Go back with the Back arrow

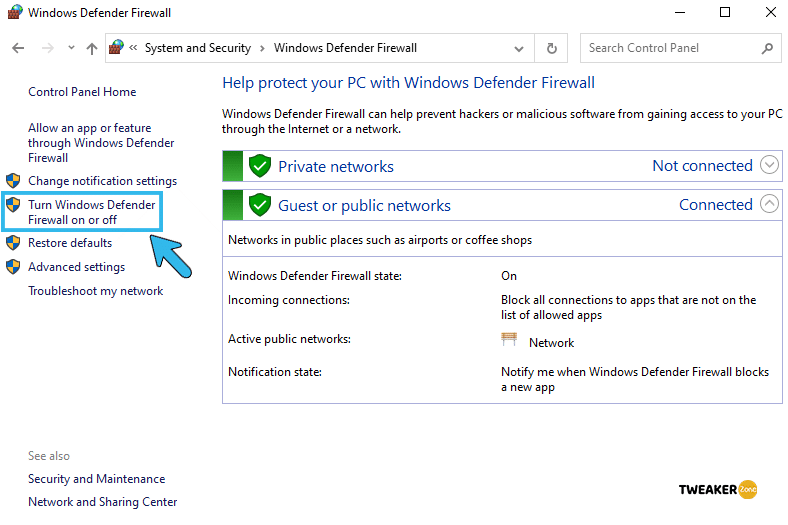click(x=18, y=48)
